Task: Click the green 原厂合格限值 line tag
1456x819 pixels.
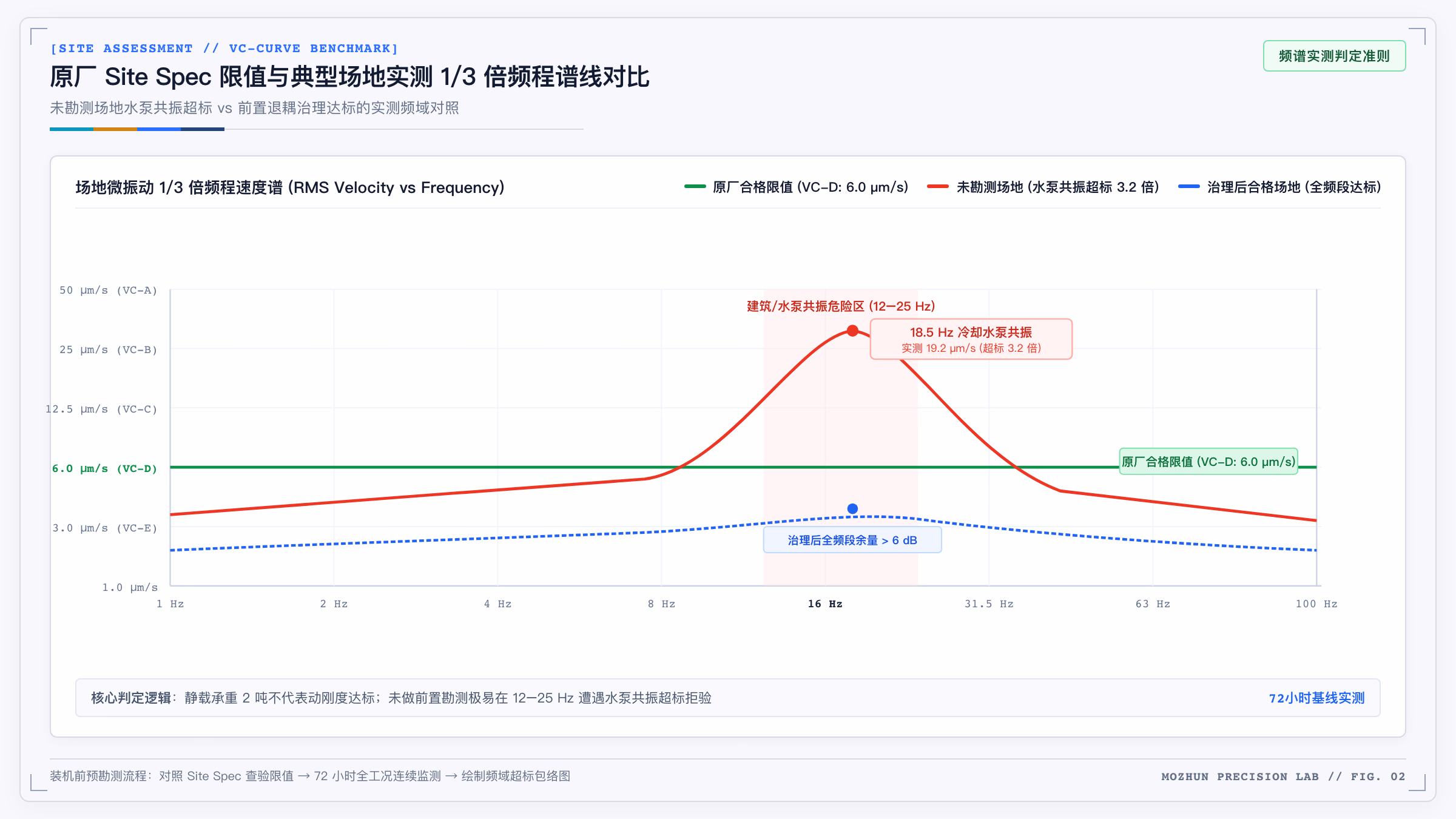Action: 1208,462
